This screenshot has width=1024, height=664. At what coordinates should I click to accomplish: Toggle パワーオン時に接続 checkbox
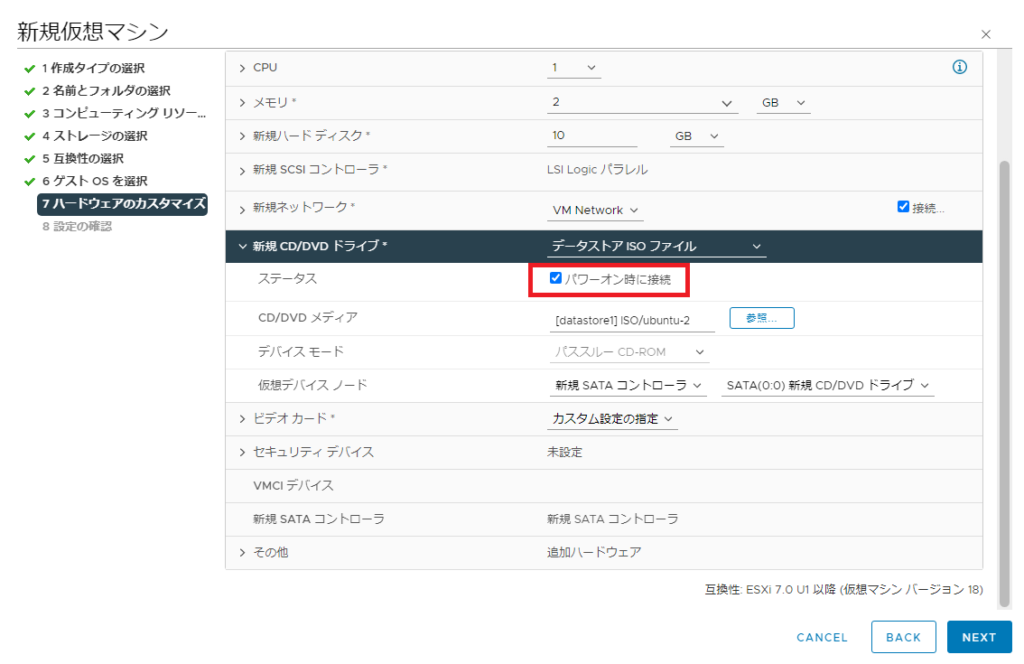pyautogui.click(x=556, y=279)
